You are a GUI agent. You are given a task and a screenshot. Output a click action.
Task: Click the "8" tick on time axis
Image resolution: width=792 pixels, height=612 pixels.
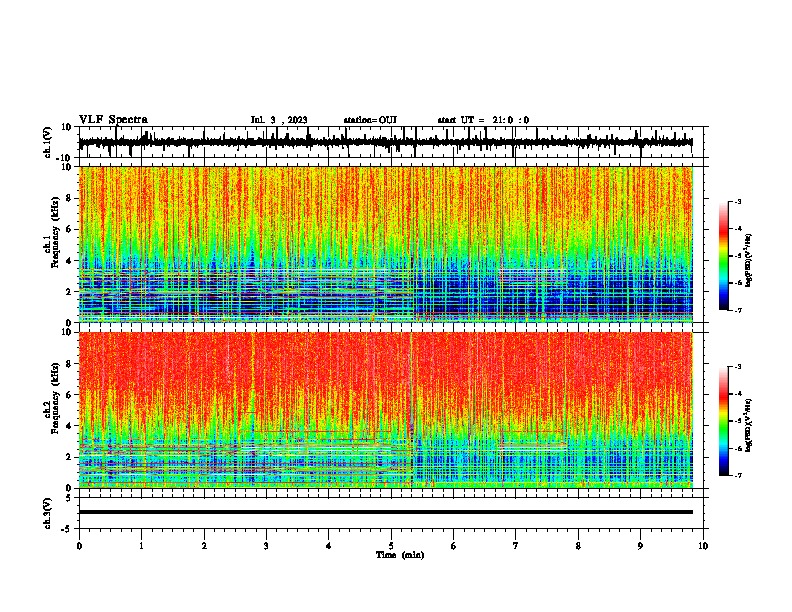(578, 545)
